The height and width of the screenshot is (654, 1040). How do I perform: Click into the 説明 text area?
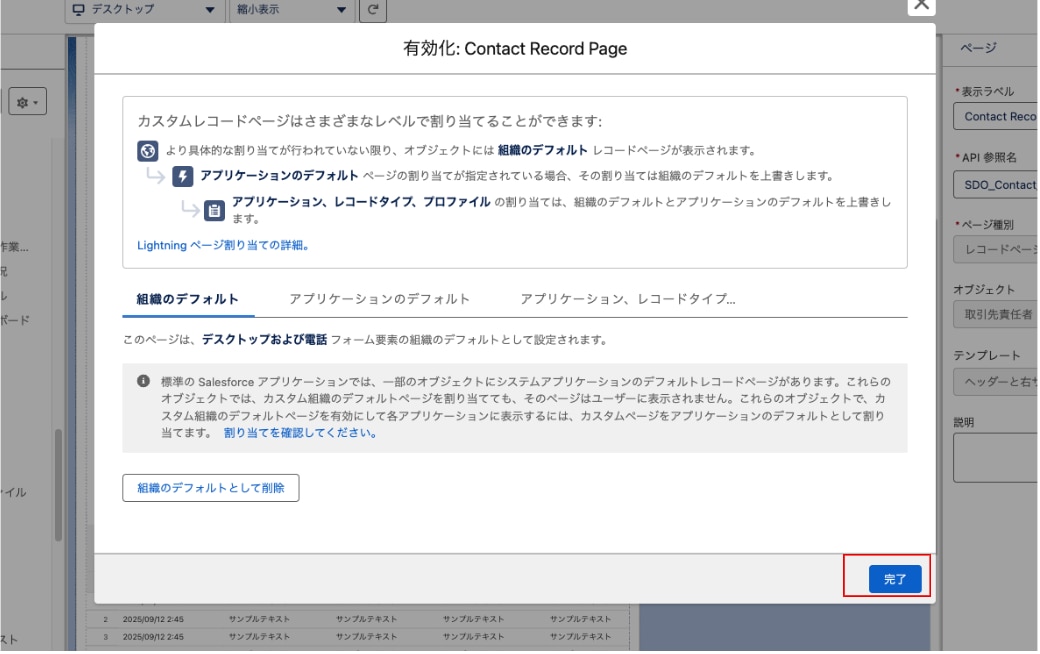pyautogui.click(x=995, y=457)
